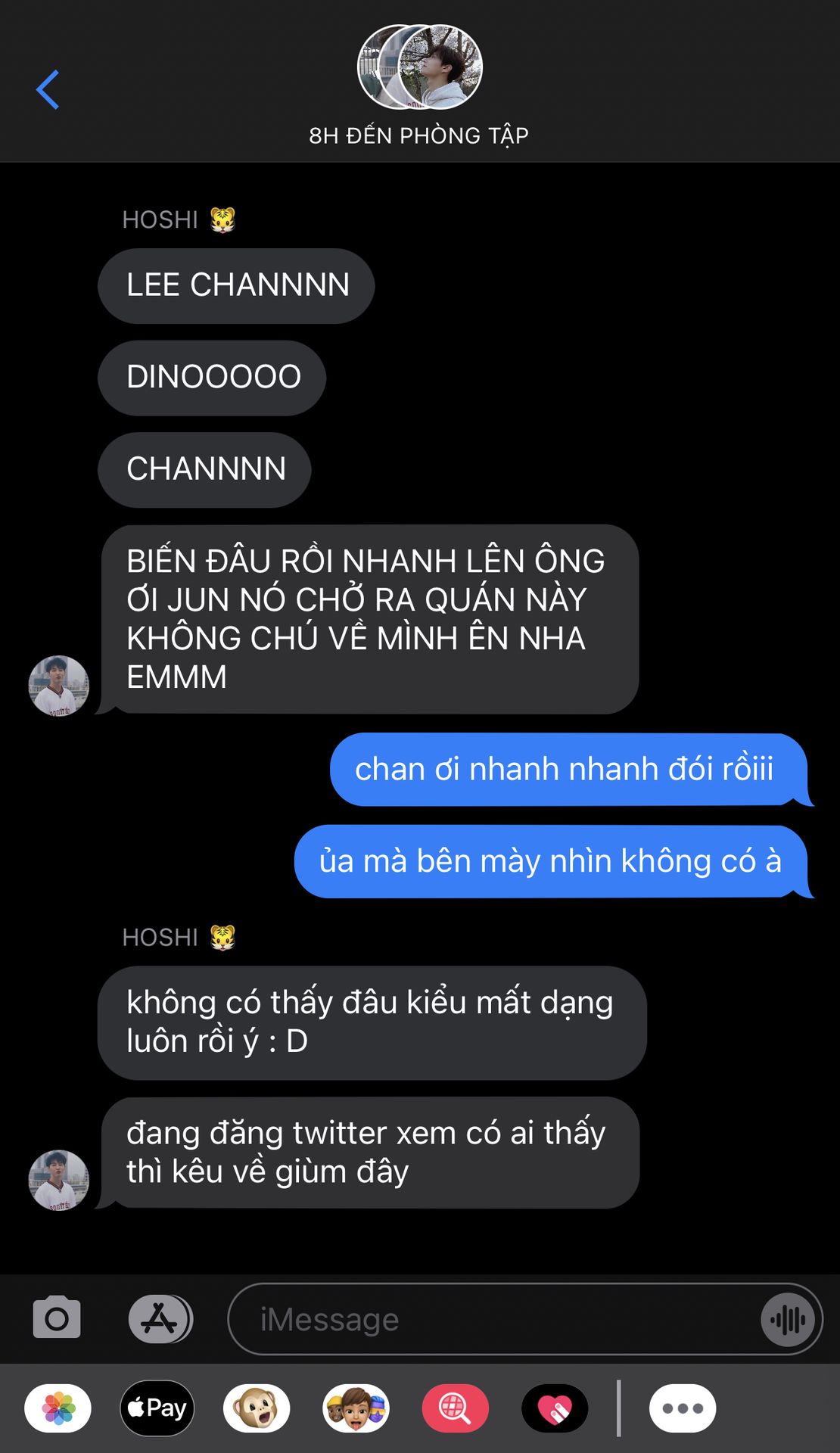The height and width of the screenshot is (1453, 840).
Task: Open Apple Pay in the drawer
Action: [x=157, y=1408]
